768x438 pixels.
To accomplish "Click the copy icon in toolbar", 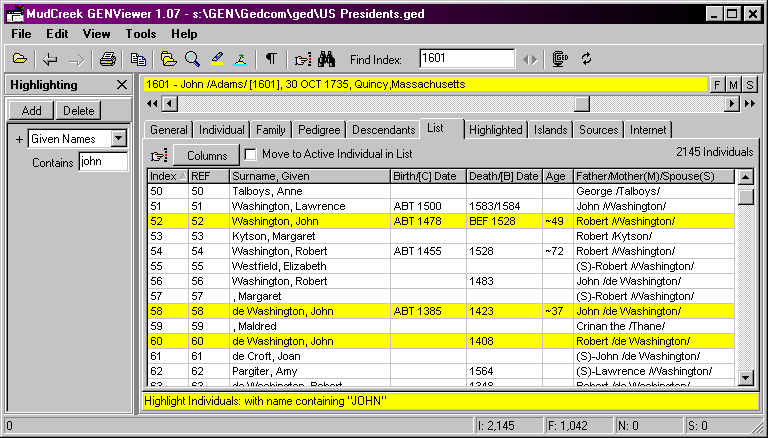I will coord(138,59).
